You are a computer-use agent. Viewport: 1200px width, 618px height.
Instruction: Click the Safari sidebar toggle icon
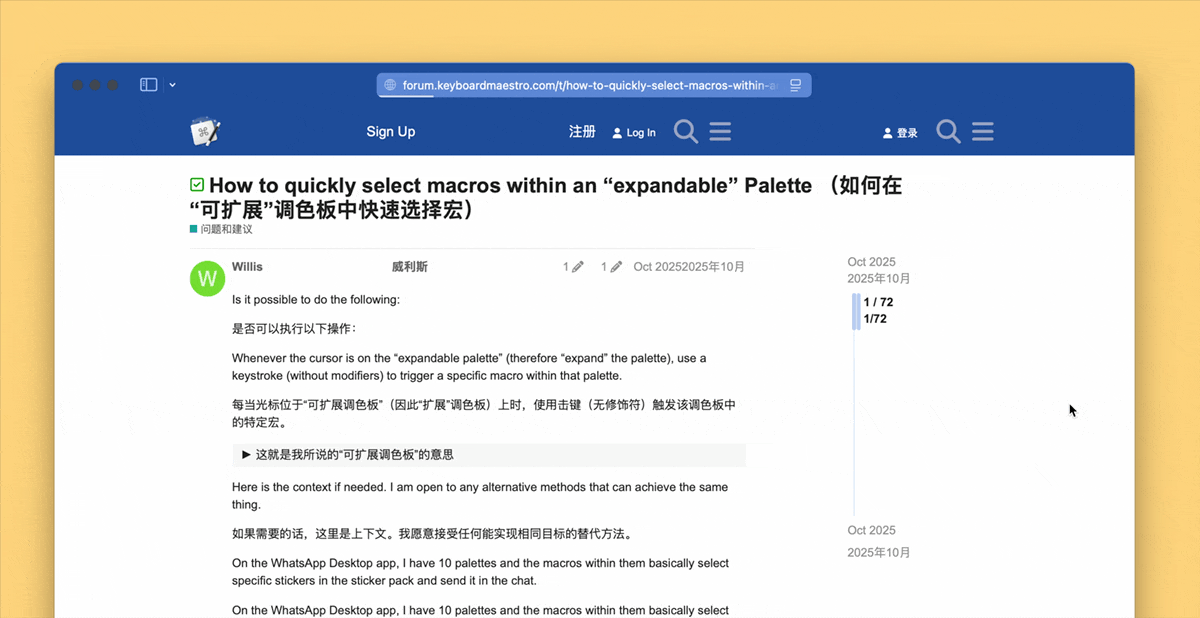point(148,85)
